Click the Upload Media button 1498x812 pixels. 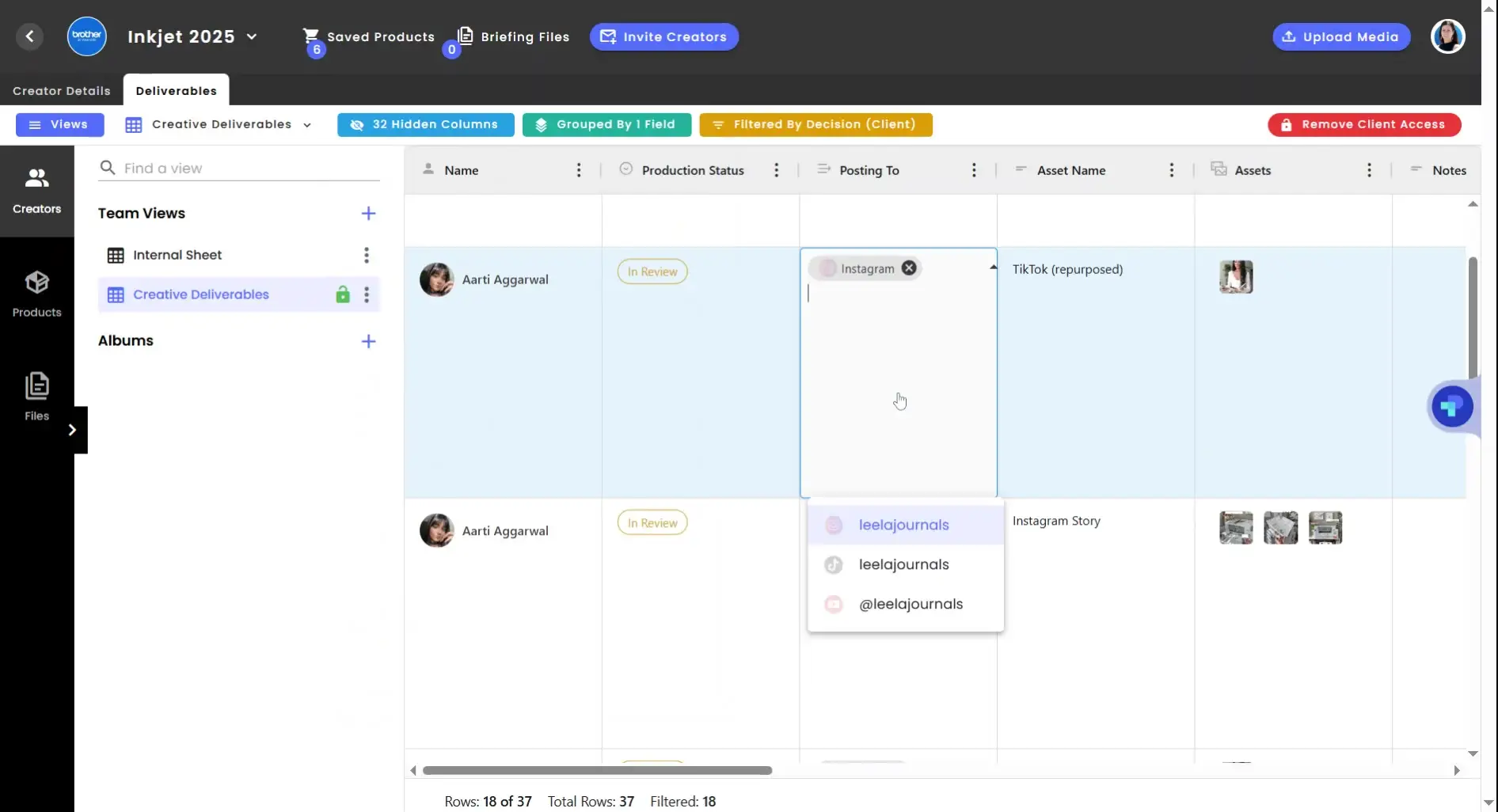pyautogui.click(x=1340, y=37)
